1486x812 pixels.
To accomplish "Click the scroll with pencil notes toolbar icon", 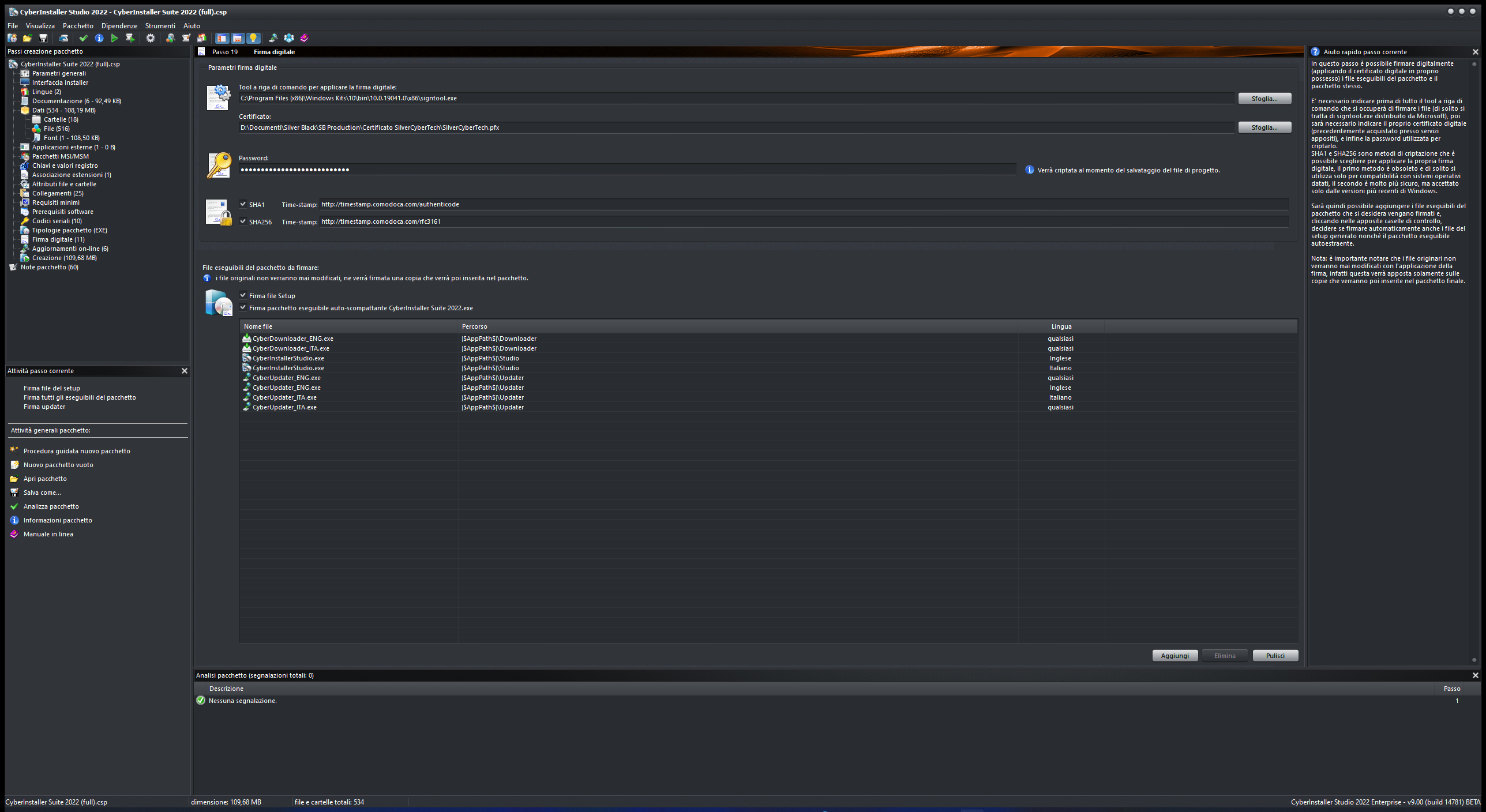I will (x=186, y=38).
